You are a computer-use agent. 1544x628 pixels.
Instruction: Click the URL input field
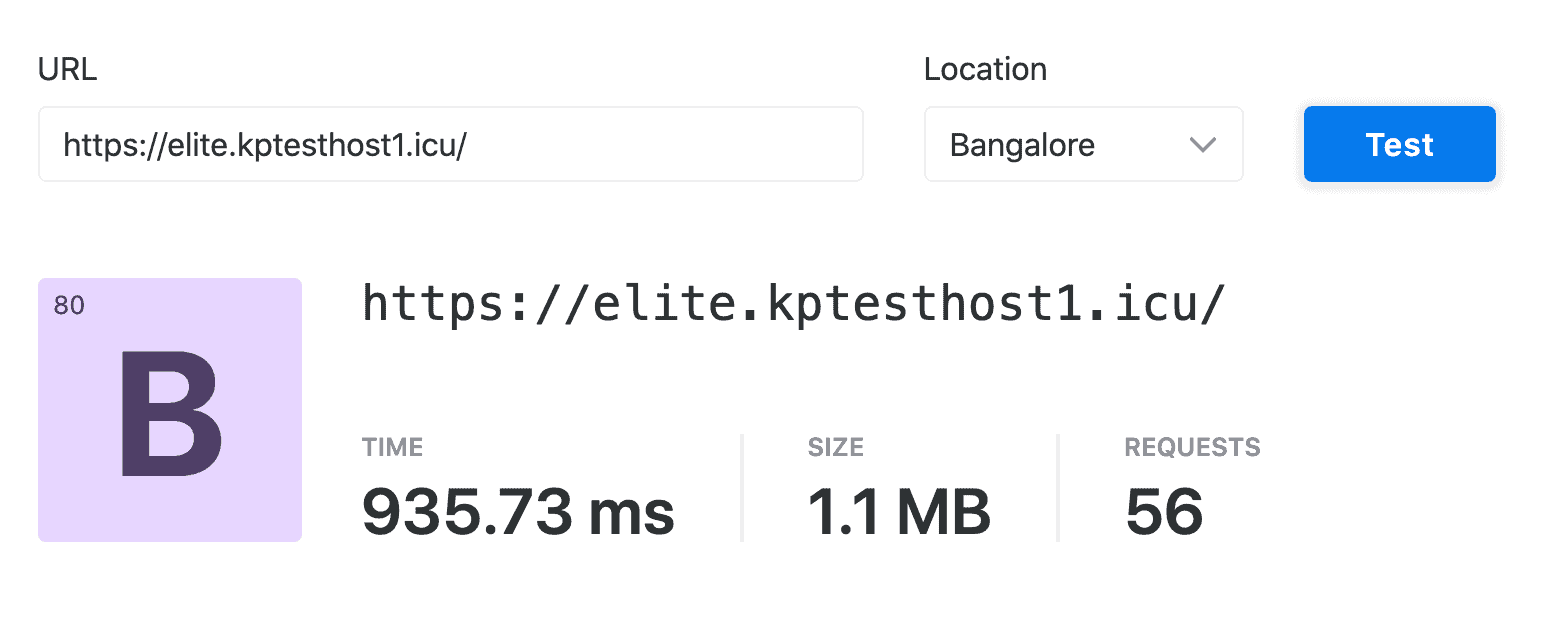pyautogui.click(x=450, y=145)
